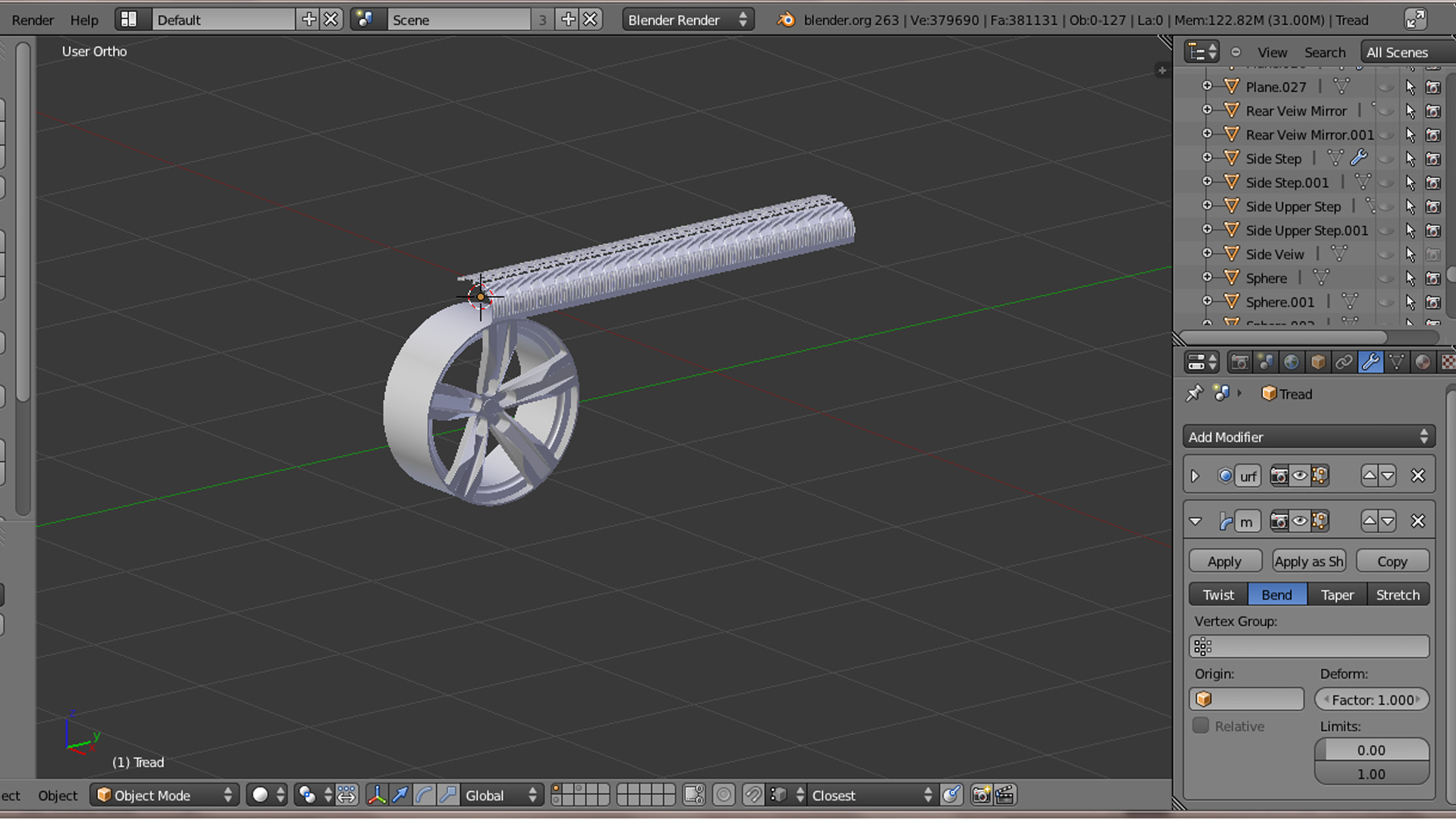Click Apply as Shape button
The width and height of the screenshot is (1456, 819).
pyautogui.click(x=1309, y=561)
